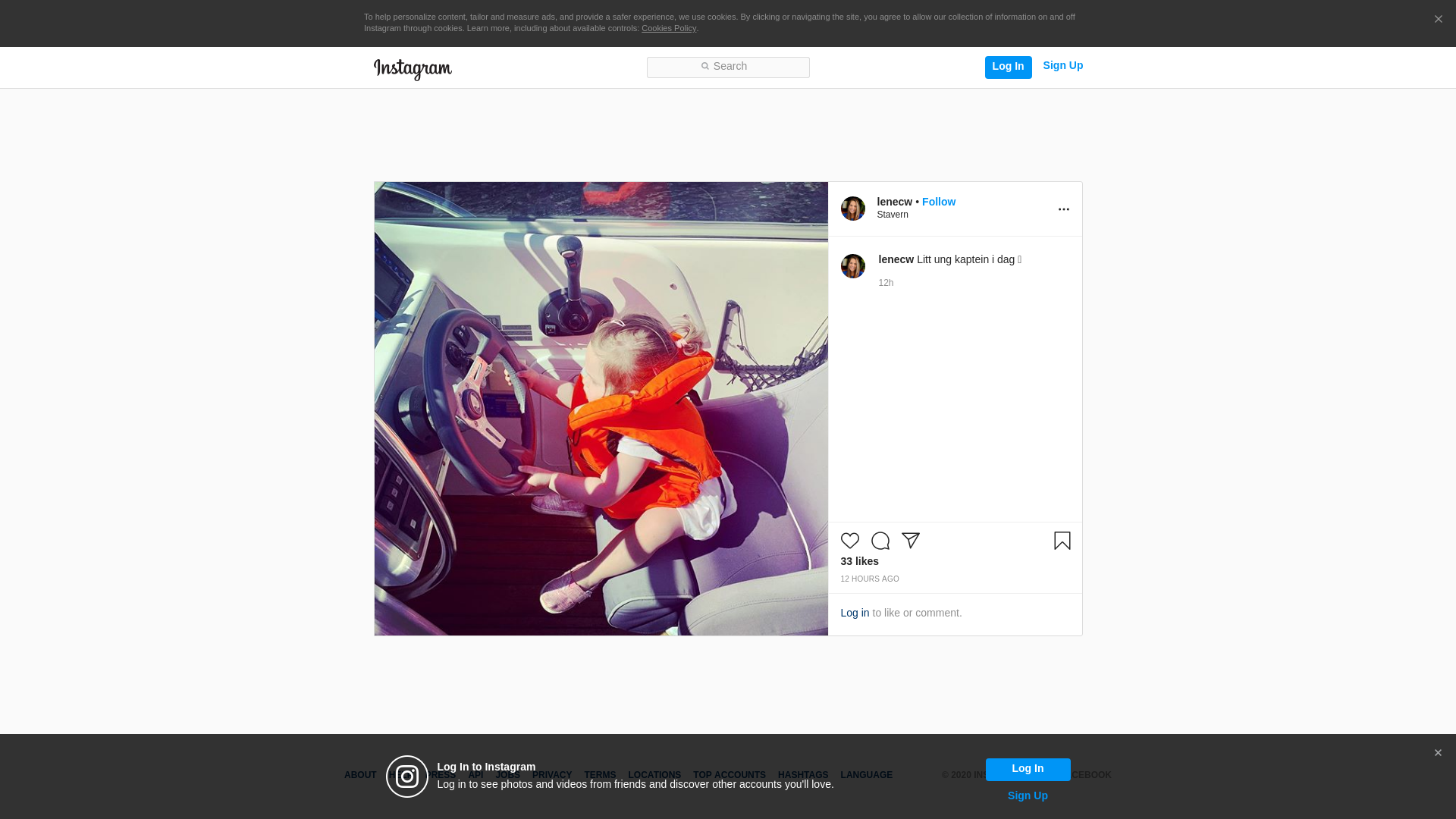Click the comment bubble icon
This screenshot has height=819, width=1456.
click(880, 541)
